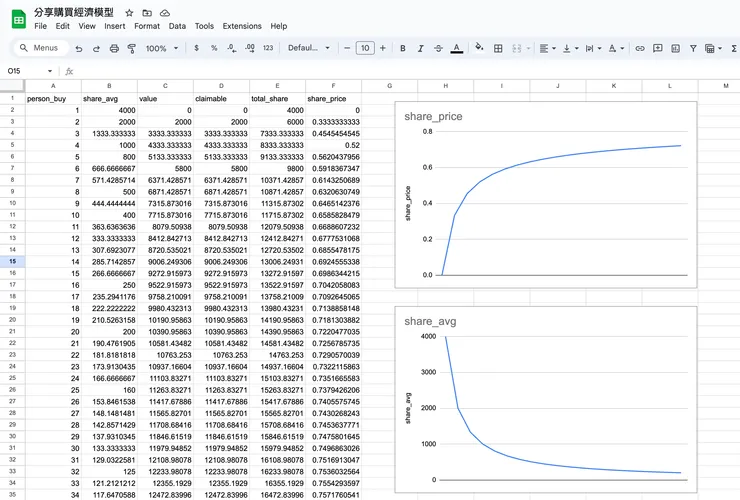740x500 pixels.
Task: Open the zoom 100% dropdown
Action: tap(160, 48)
